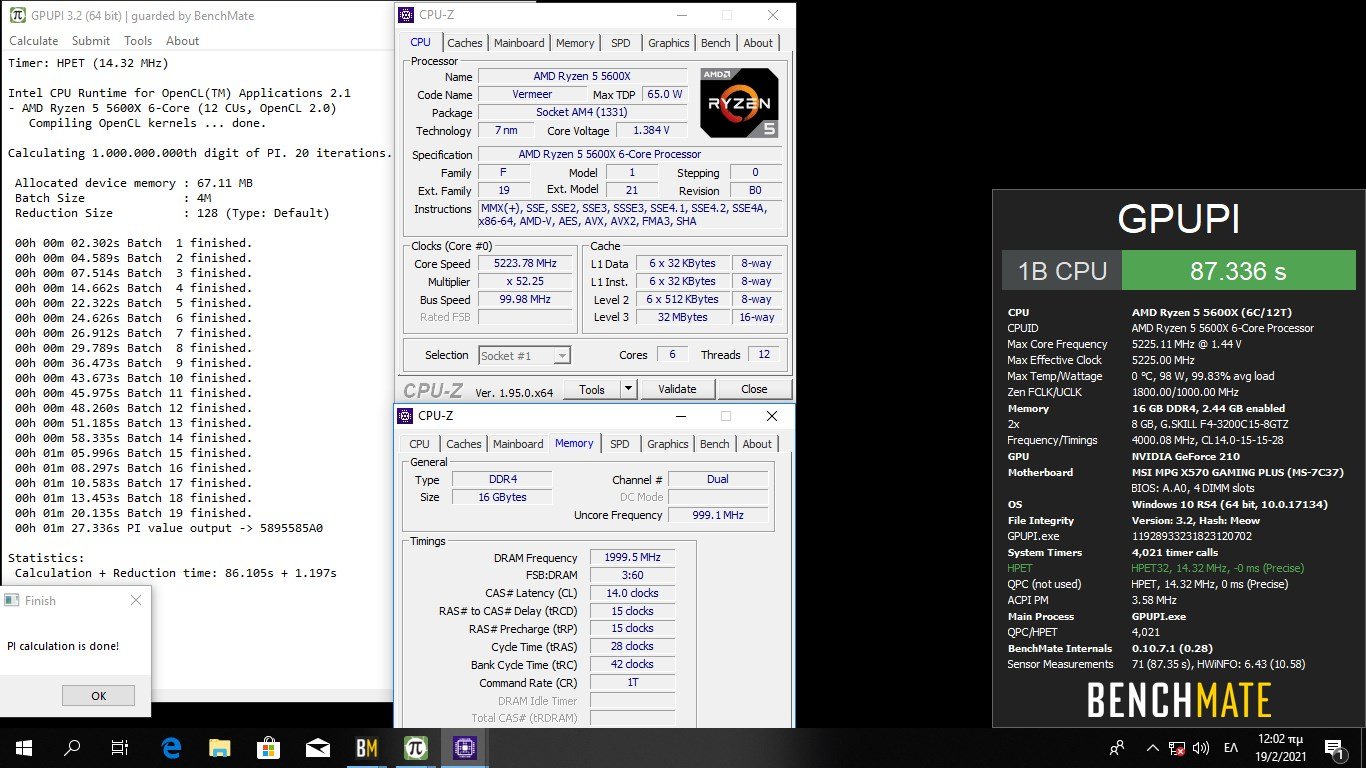Select CPU tab in lower CPU-Z window
Viewport: 1366px width, 768px height.
pos(420,444)
